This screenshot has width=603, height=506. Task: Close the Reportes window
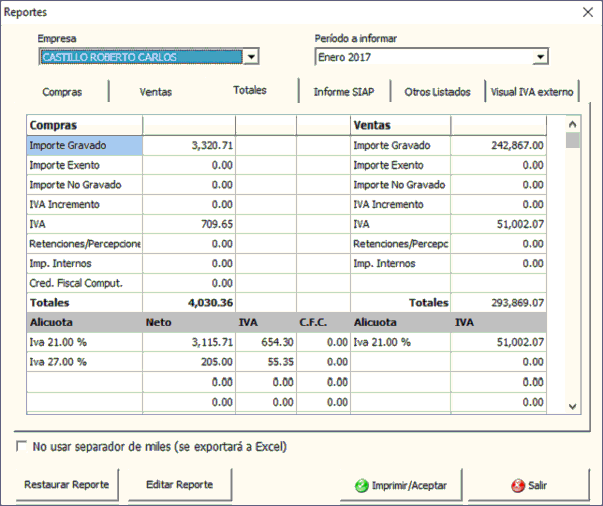587,12
